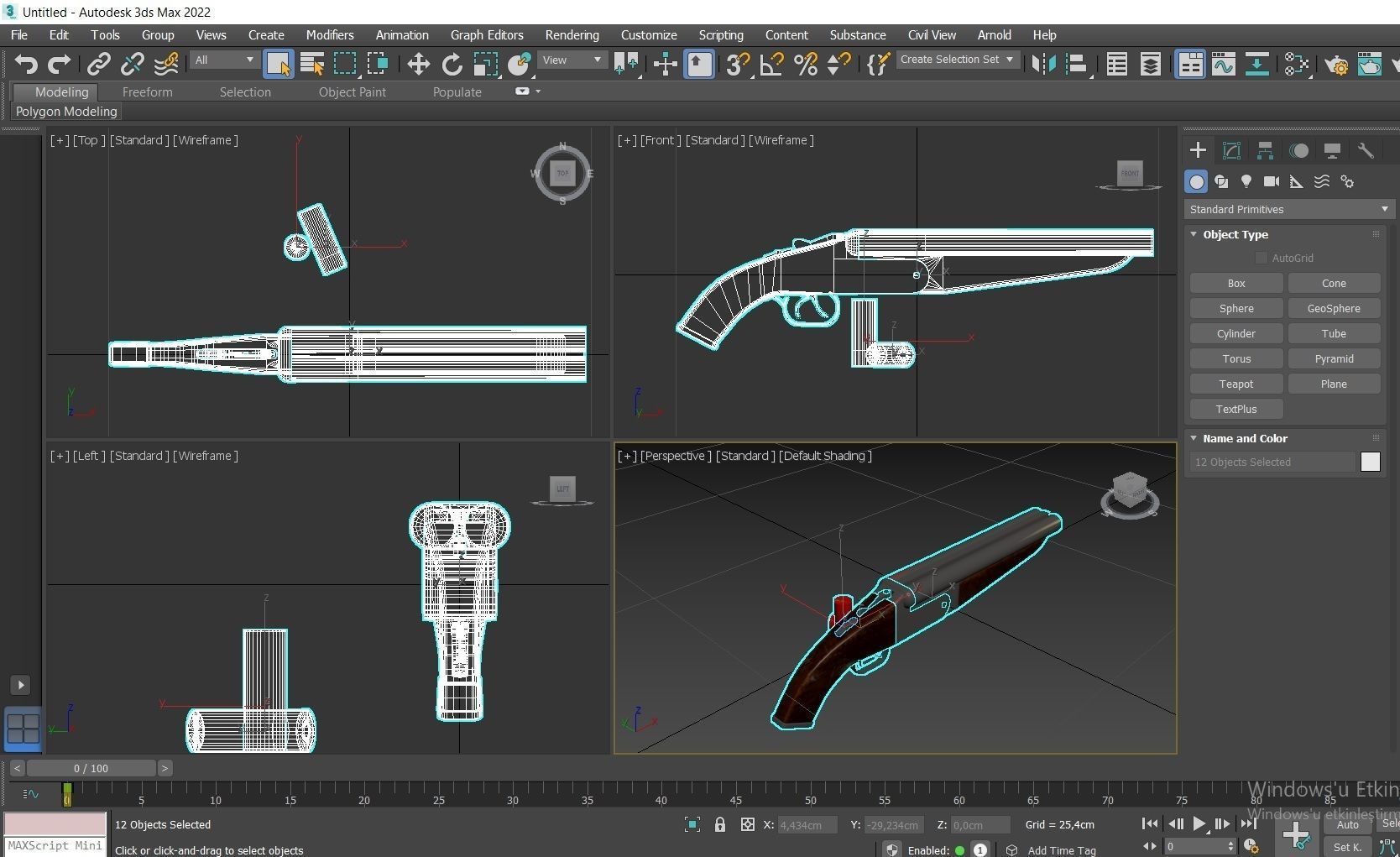This screenshot has height=857, width=1400.
Task: Open the object color swatch
Action: click(1370, 462)
